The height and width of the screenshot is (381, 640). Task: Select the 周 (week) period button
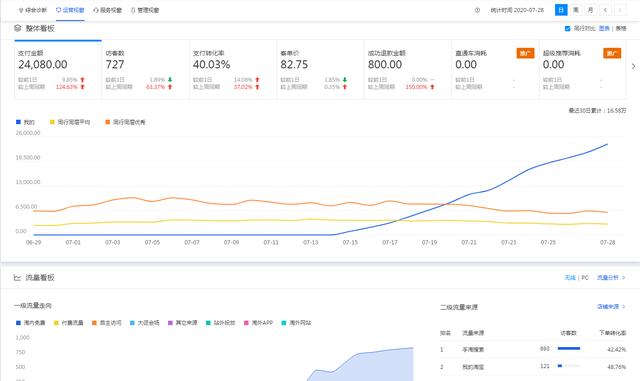pos(576,10)
